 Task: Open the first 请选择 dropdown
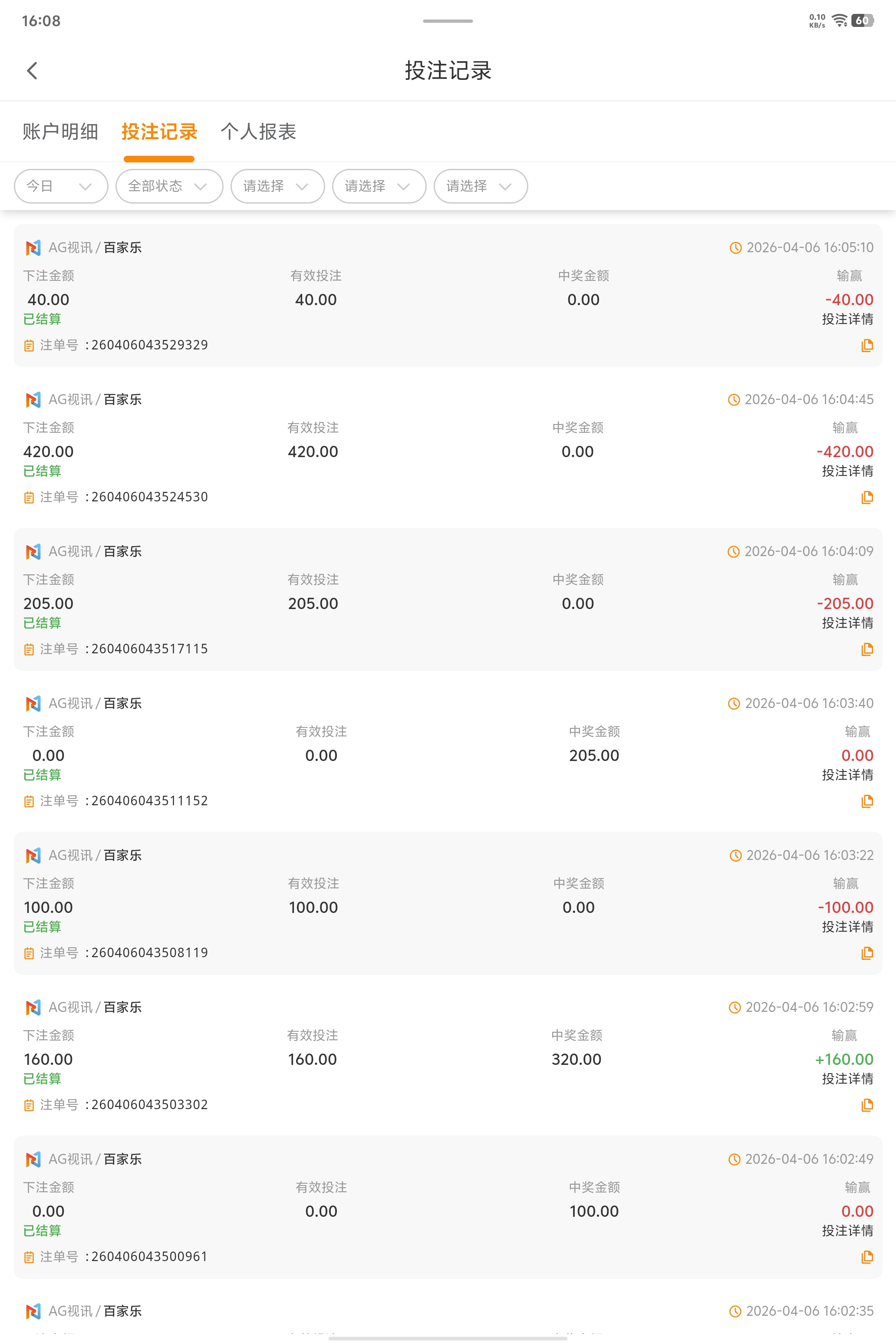point(277,186)
